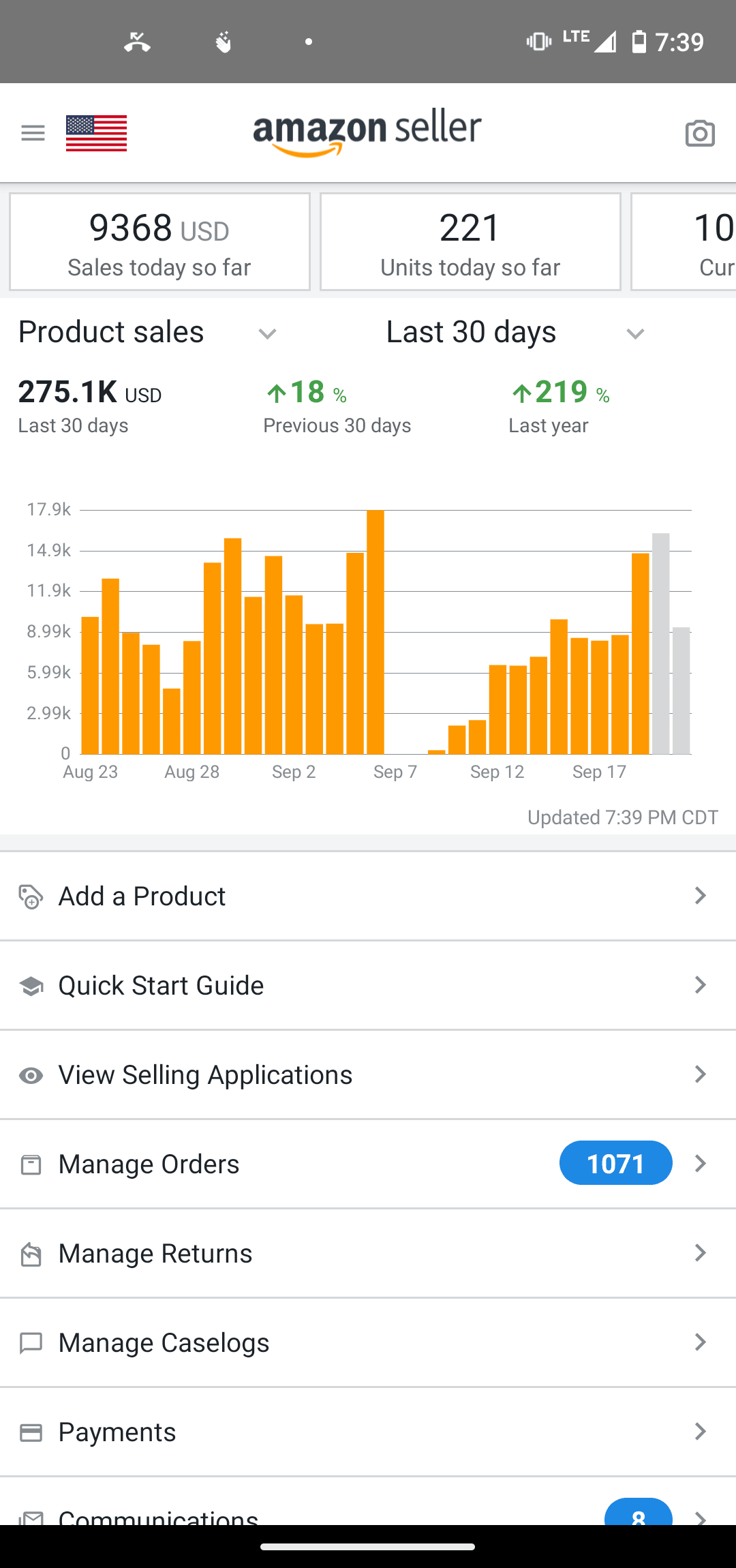The height and width of the screenshot is (1568, 736).
Task: Tap the Manage Returns package icon
Action: (x=31, y=1254)
